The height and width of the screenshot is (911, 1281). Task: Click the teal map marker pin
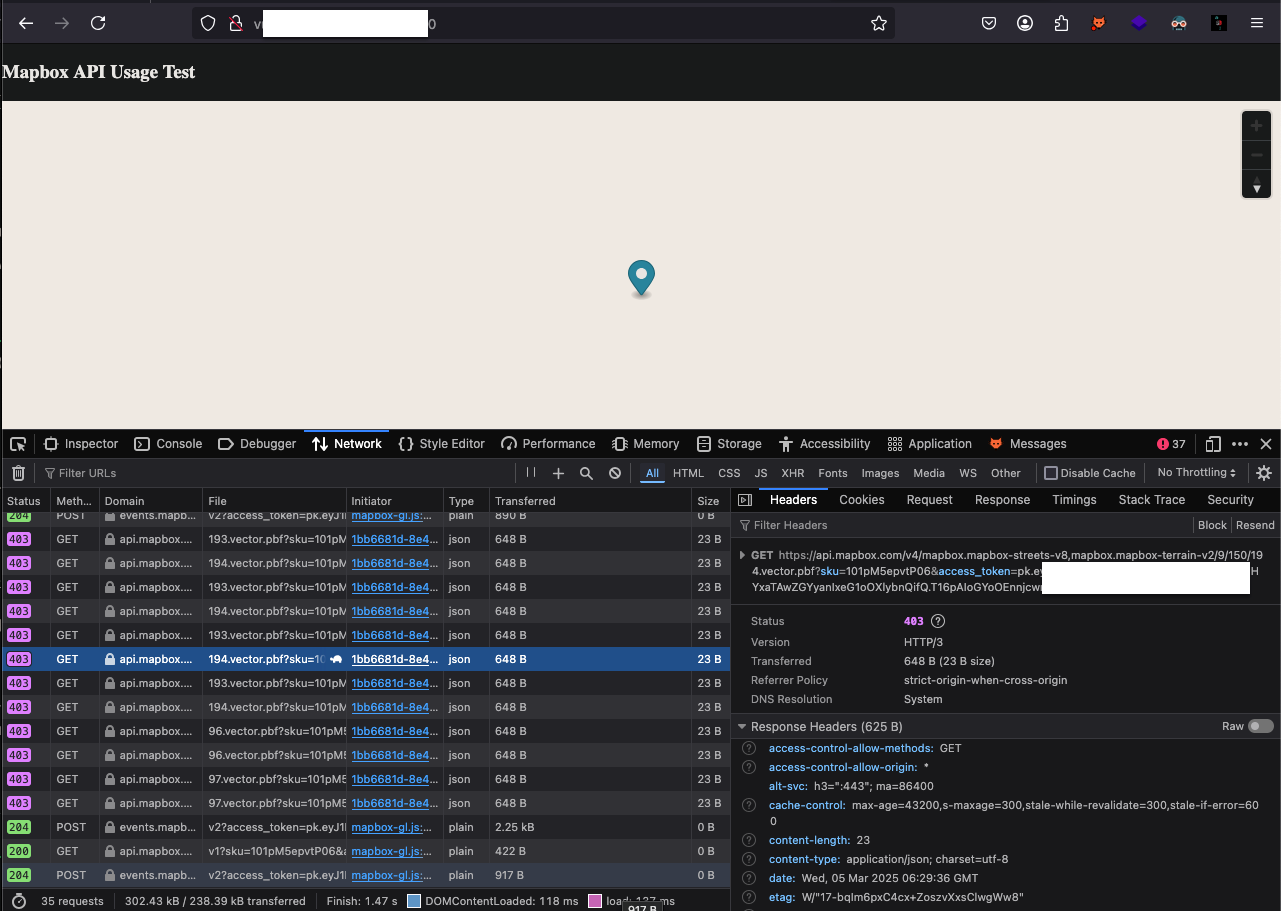(641, 278)
